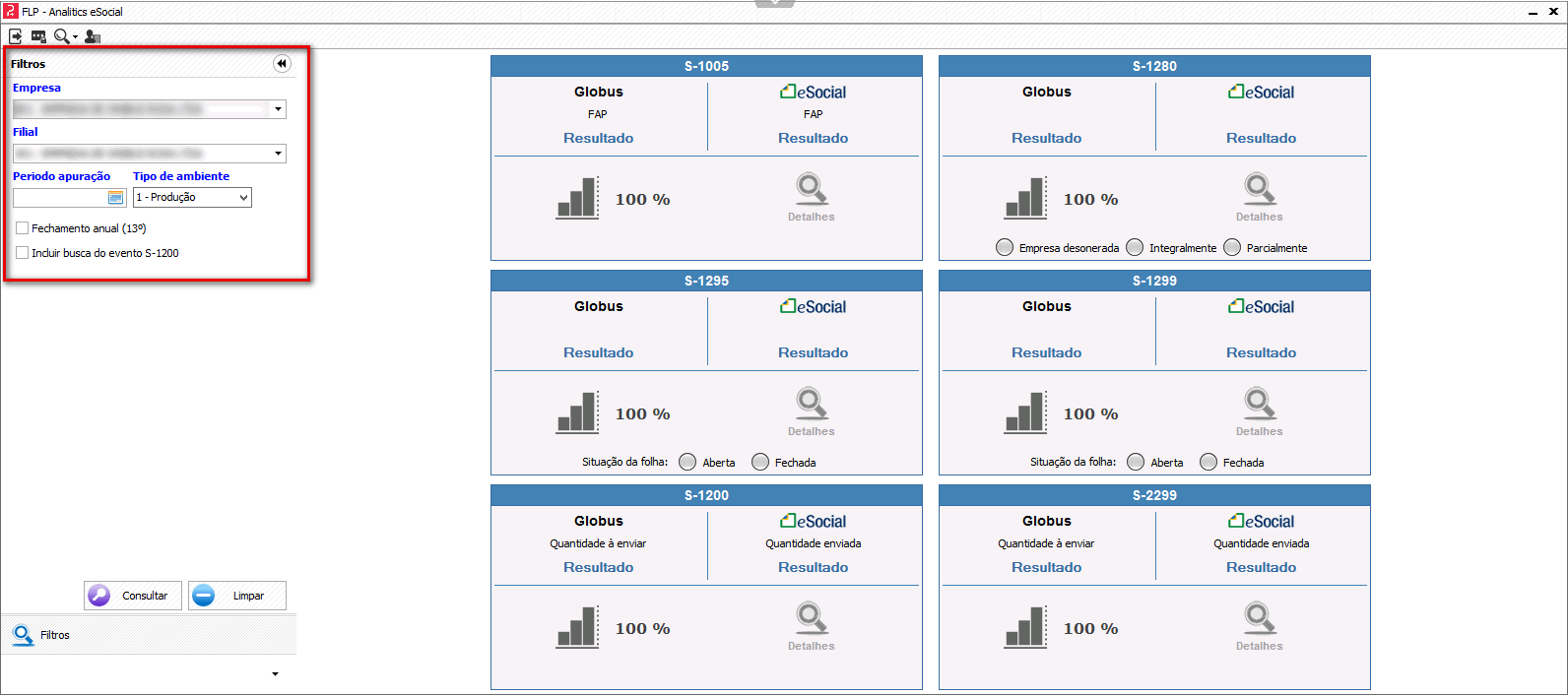Click the S-1299 card header
The height and width of the screenshot is (696, 1568).
[x=1154, y=281]
